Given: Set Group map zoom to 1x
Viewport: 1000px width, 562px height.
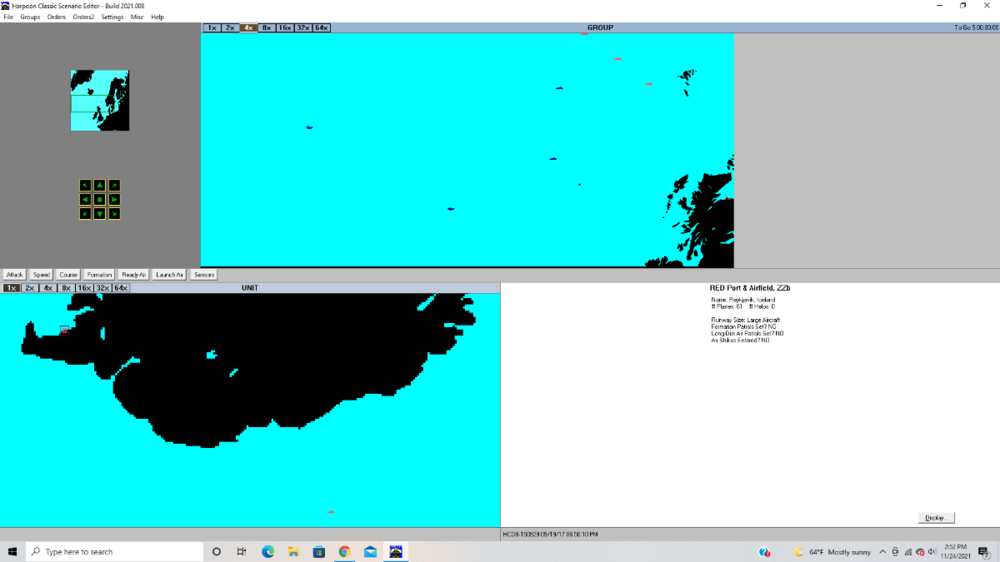Looking at the screenshot, I should [x=212, y=28].
